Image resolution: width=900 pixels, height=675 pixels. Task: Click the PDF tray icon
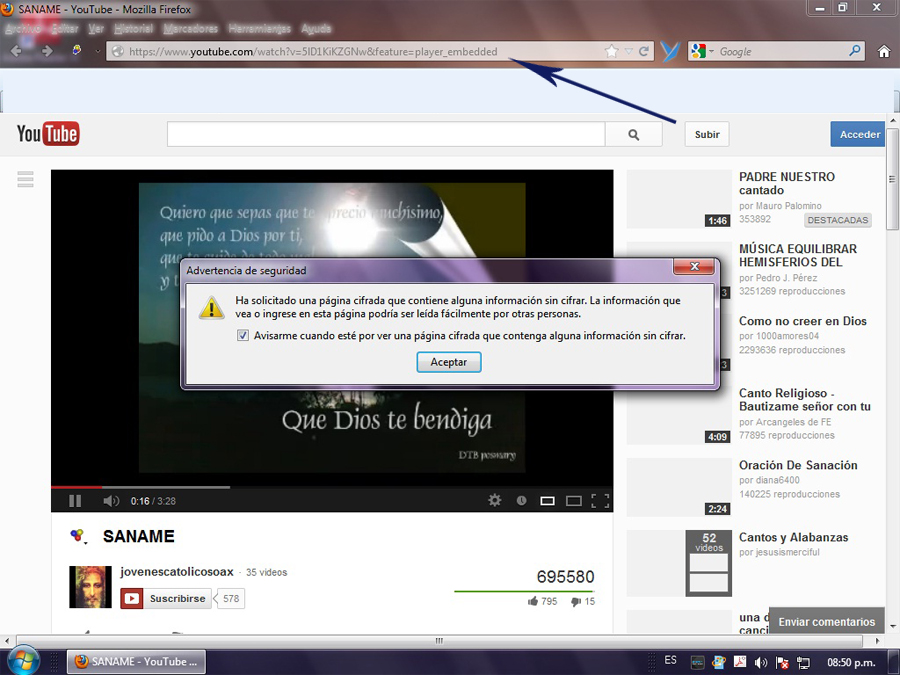[739, 662]
